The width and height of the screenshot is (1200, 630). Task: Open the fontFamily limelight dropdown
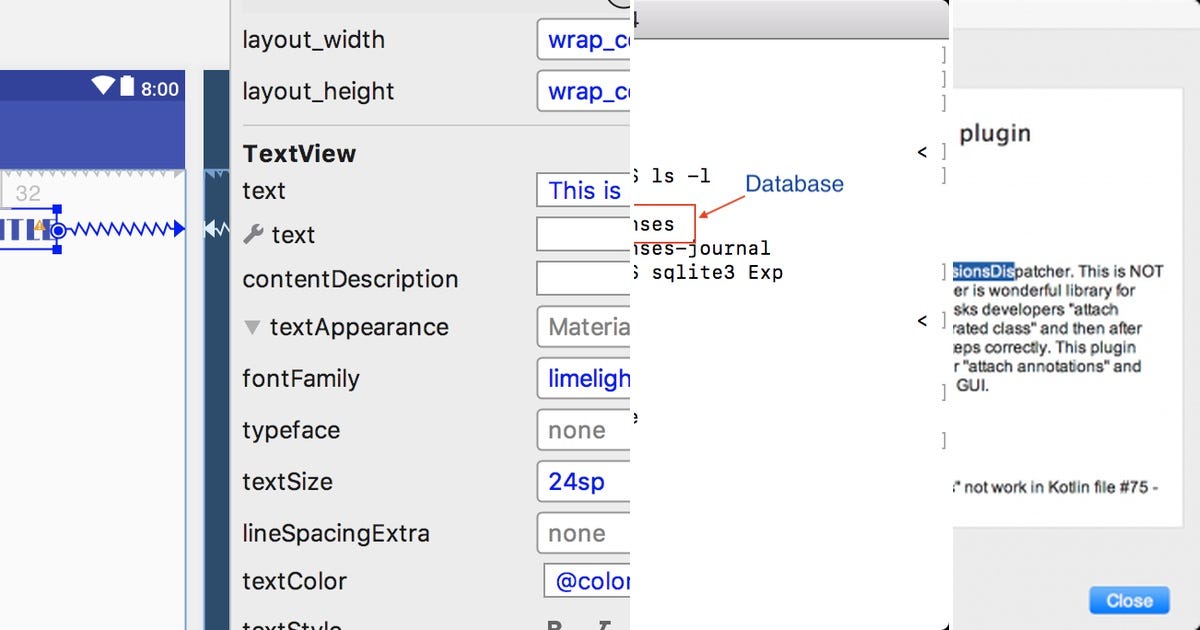pos(585,379)
